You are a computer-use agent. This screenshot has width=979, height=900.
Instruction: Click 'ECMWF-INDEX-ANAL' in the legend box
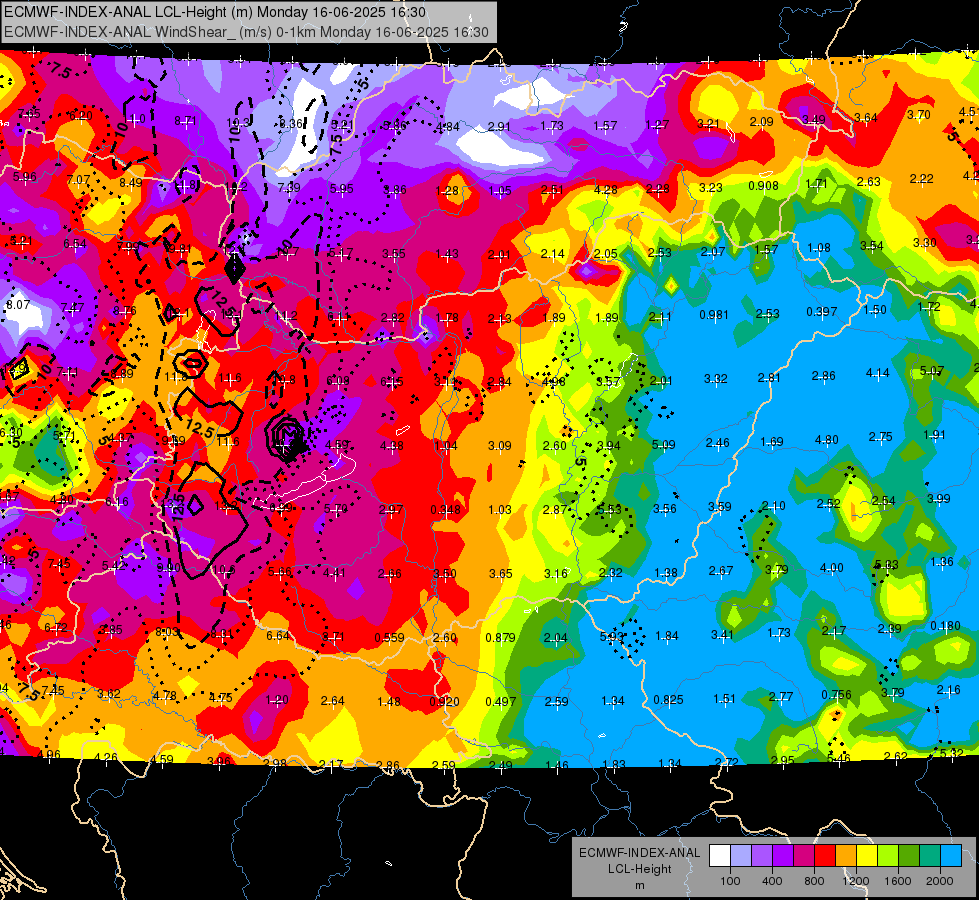click(639, 853)
